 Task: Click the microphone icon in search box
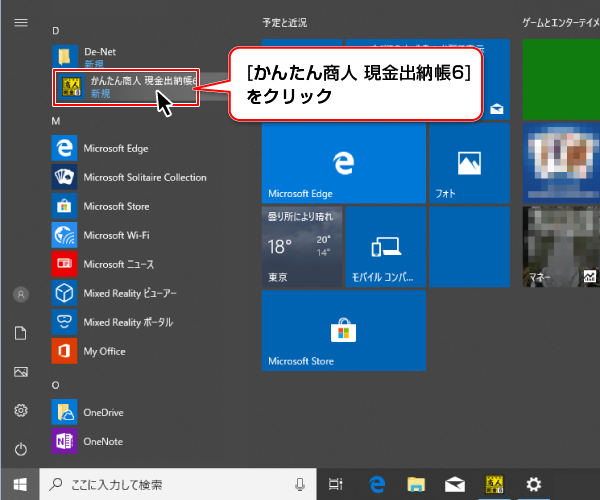tap(300, 485)
